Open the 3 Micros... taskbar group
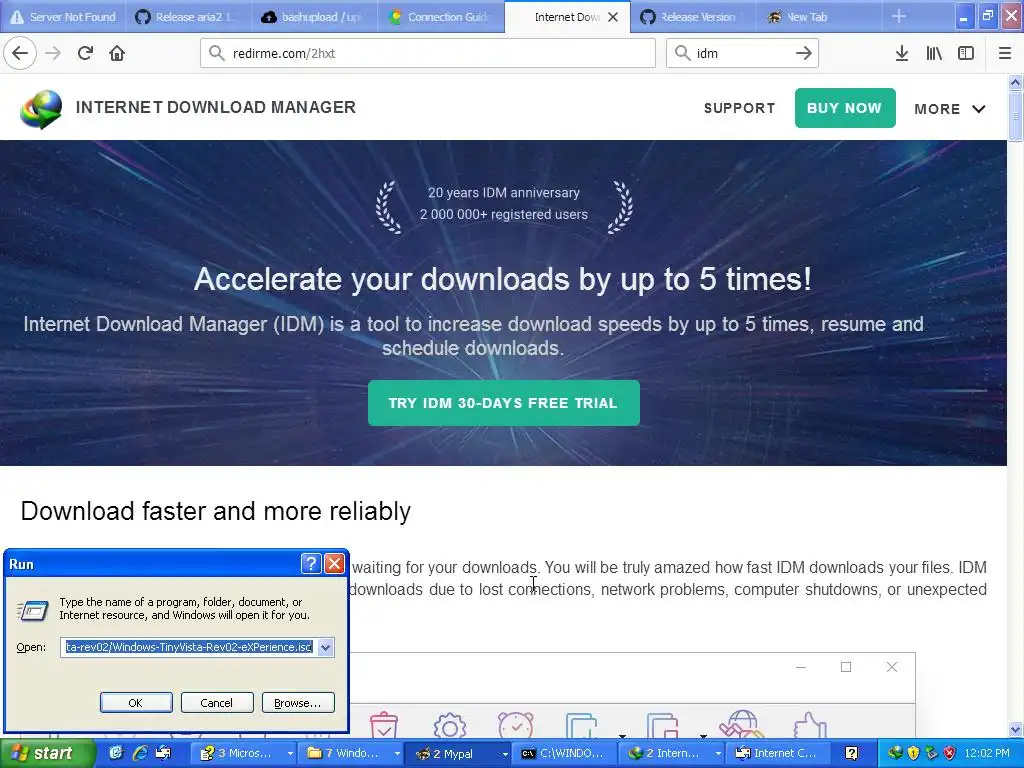 coord(245,753)
